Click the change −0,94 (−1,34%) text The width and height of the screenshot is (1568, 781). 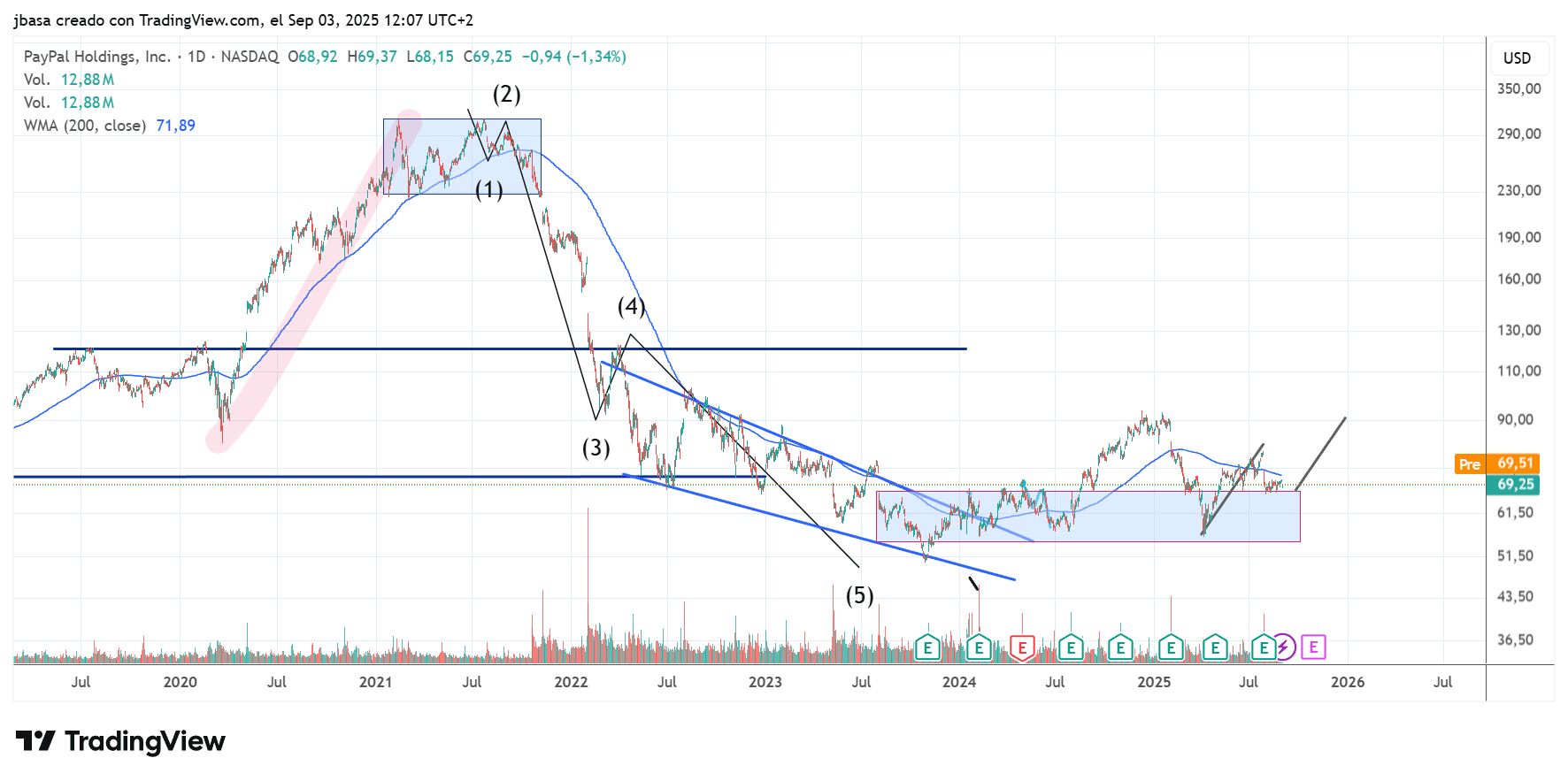point(573,57)
